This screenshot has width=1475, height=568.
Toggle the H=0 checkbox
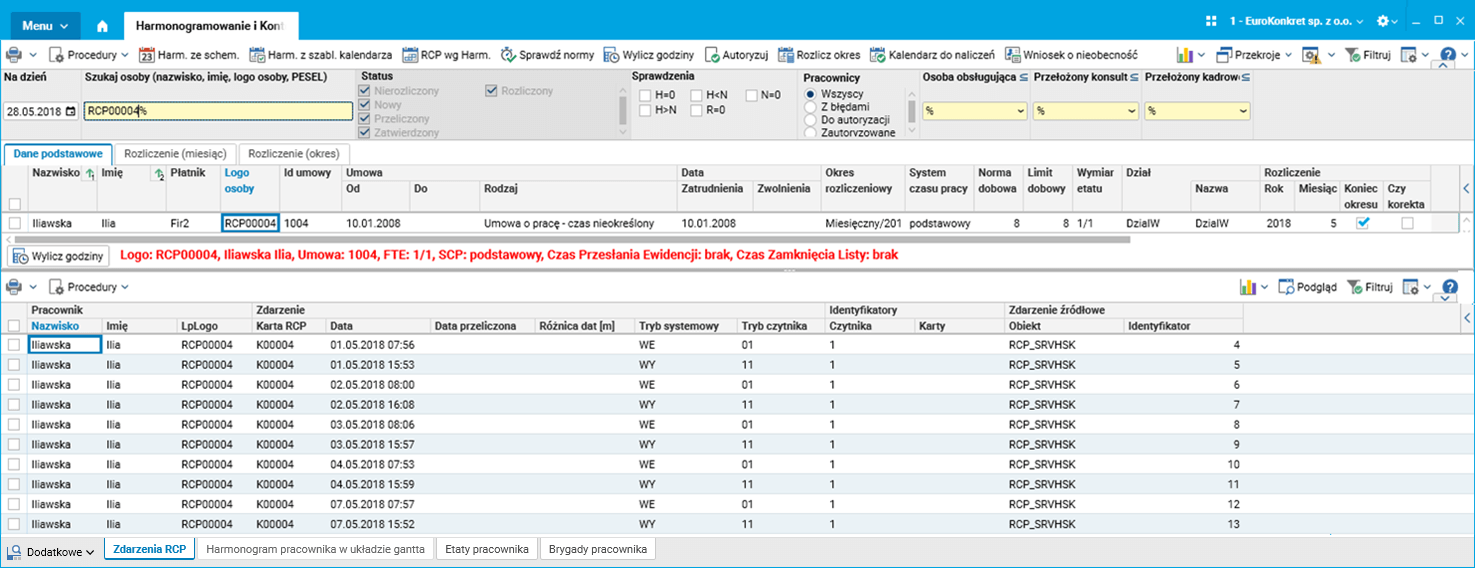pyautogui.click(x=645, y=96)
